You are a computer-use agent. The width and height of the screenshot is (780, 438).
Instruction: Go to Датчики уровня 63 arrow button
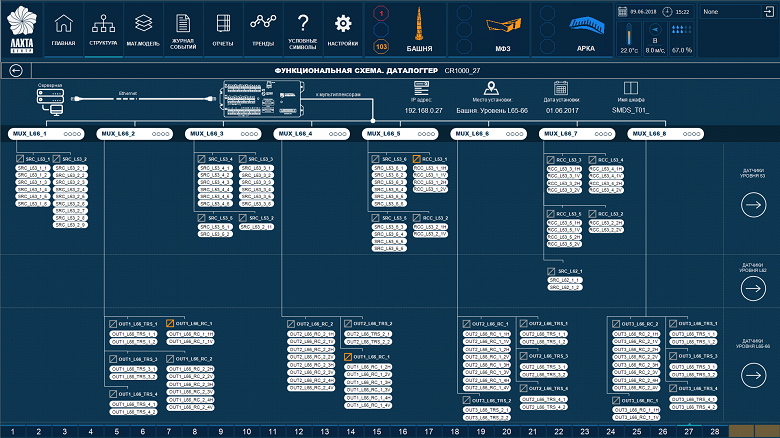[x=754, y=205]
